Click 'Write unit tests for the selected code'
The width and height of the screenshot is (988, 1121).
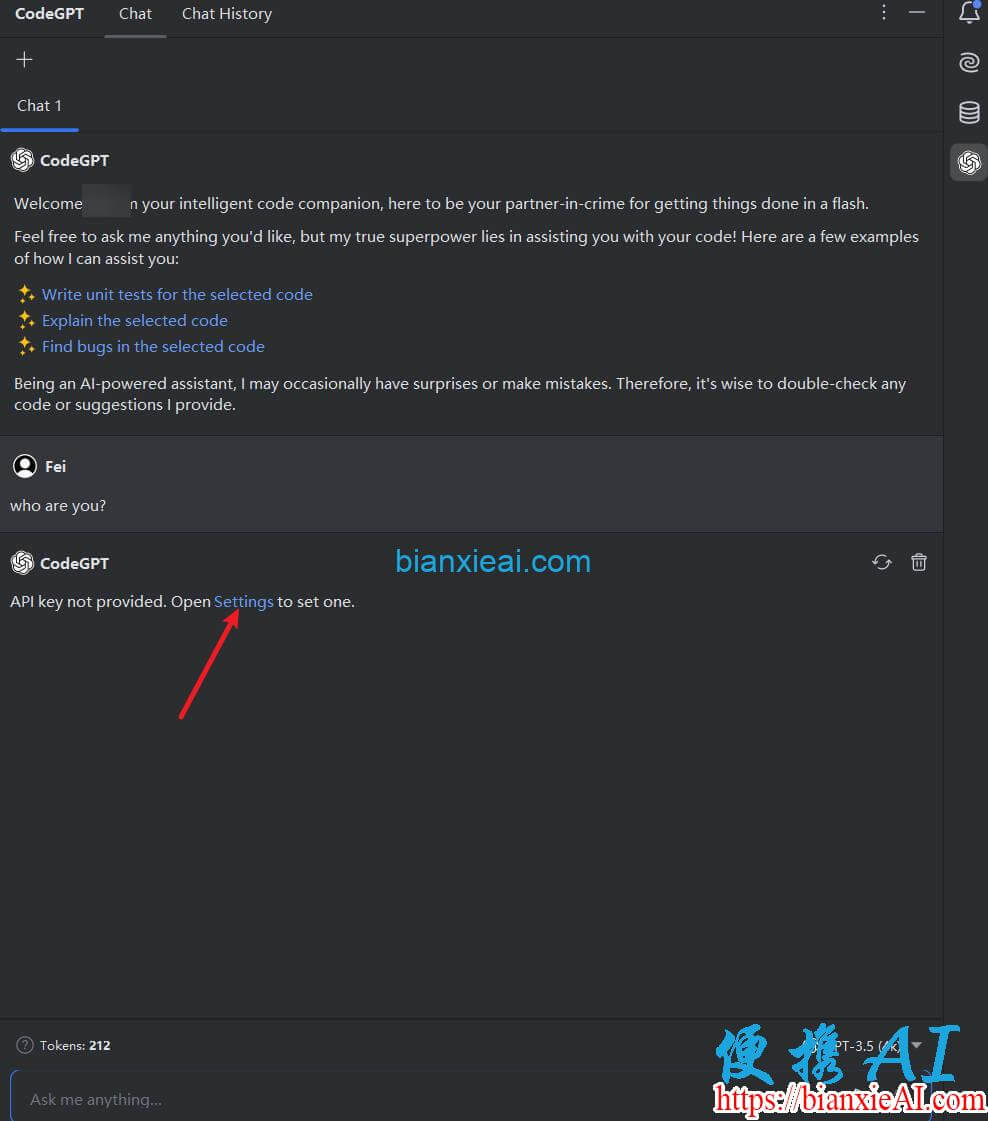(x=177, y=294)
